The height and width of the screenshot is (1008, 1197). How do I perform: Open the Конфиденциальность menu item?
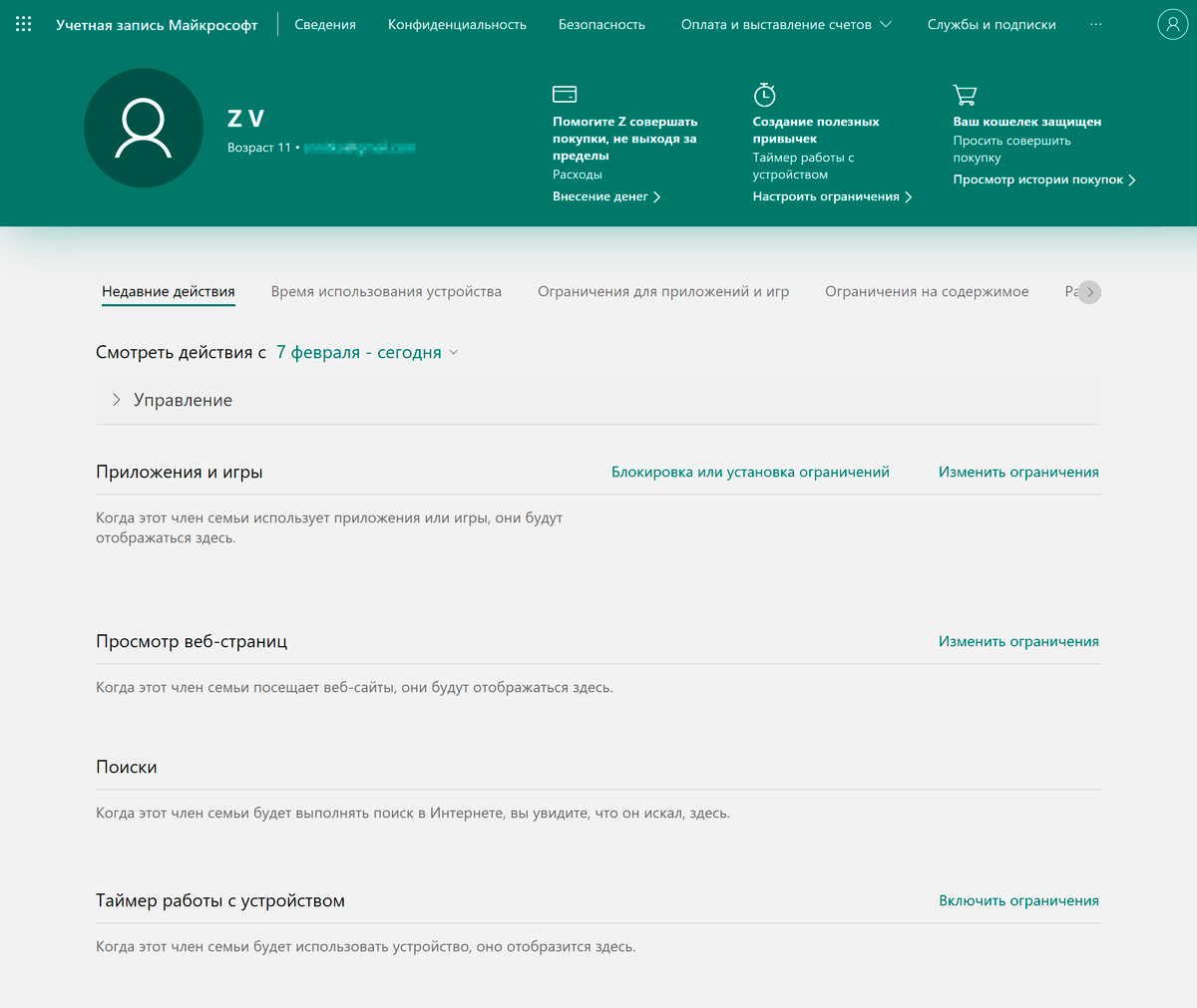(457, 24)
